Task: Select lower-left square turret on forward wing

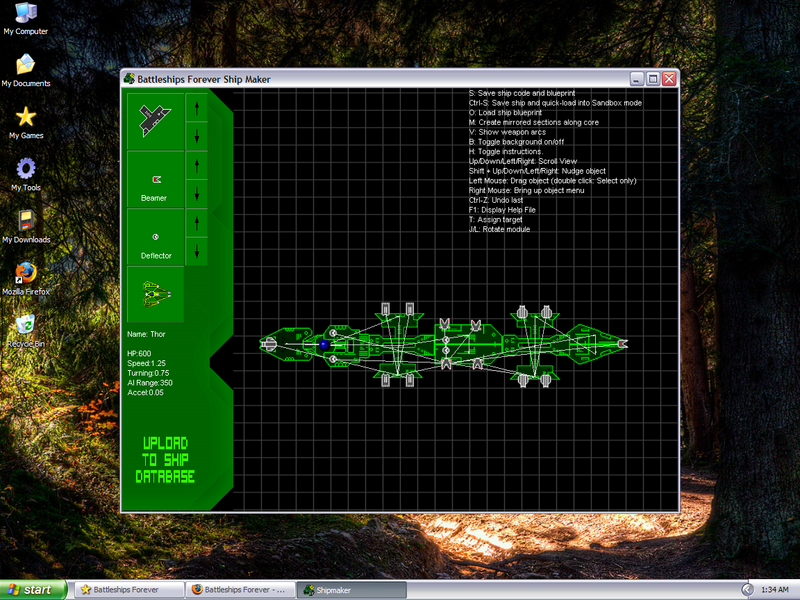Action: click(386, 380)
